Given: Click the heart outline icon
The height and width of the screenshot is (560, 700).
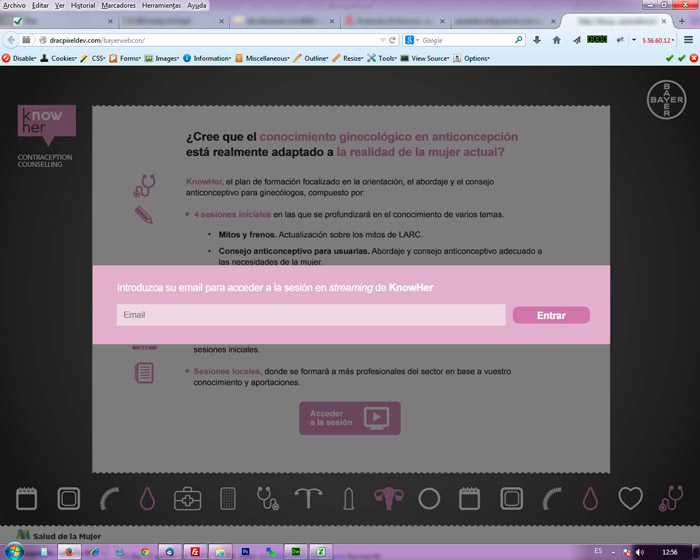Looking at the screenshot, I should coord(630,498).
